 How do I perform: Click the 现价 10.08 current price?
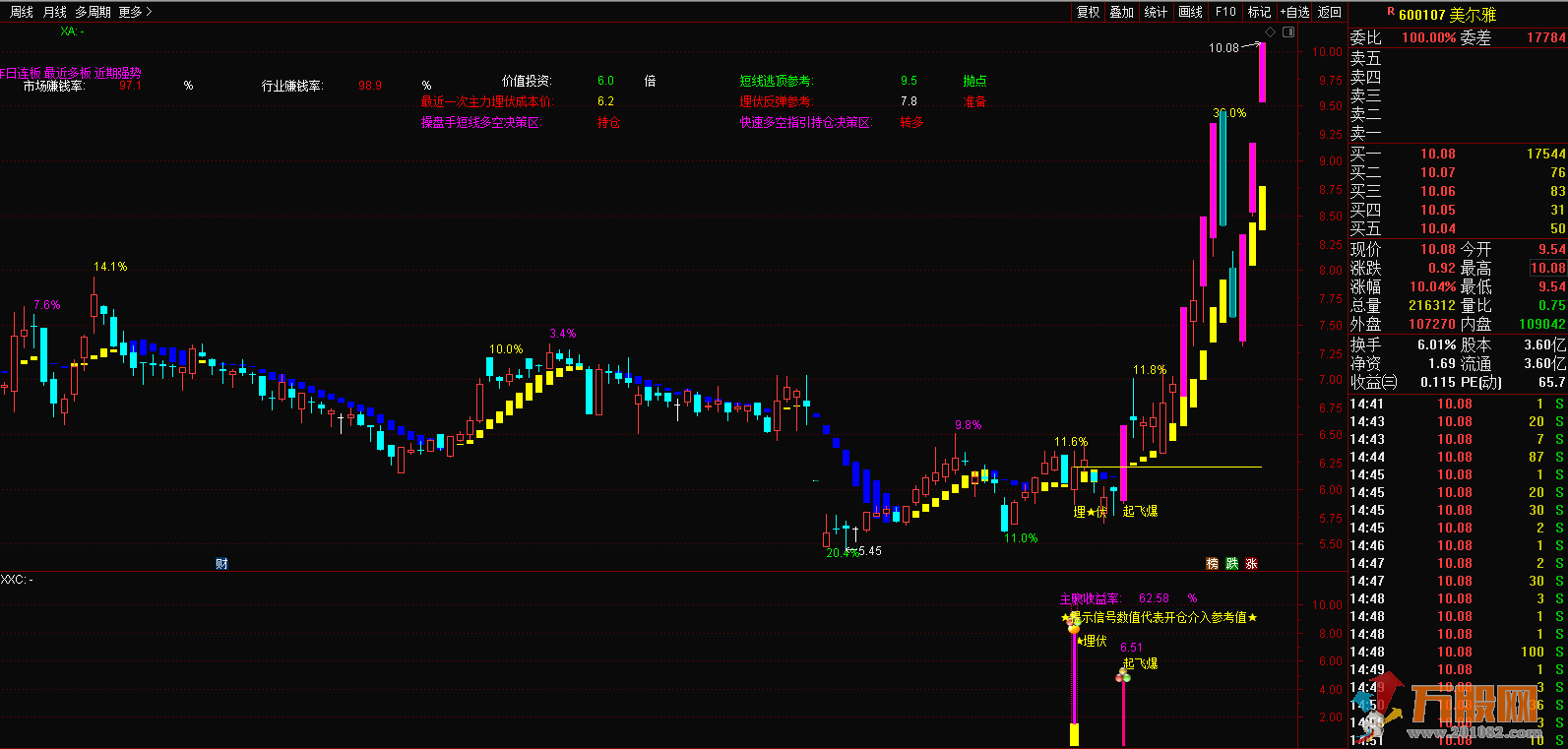coord(1437,249)
